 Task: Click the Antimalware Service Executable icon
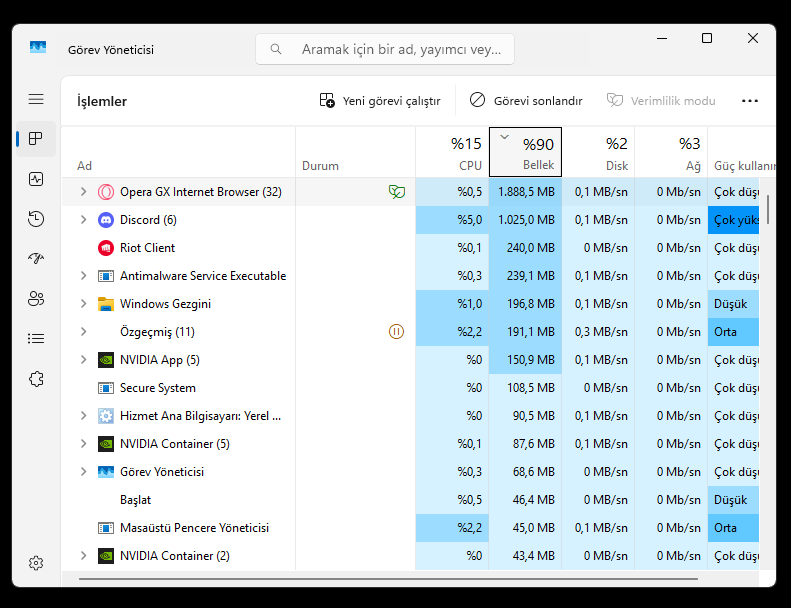pos(106,276)
